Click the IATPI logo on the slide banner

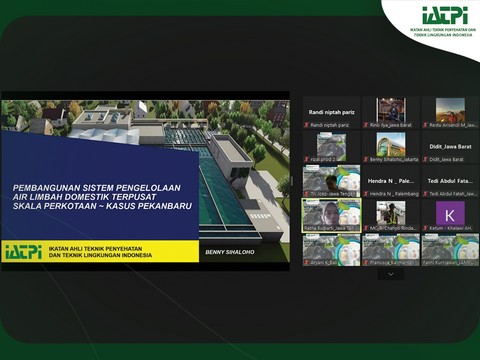(23, 252)
